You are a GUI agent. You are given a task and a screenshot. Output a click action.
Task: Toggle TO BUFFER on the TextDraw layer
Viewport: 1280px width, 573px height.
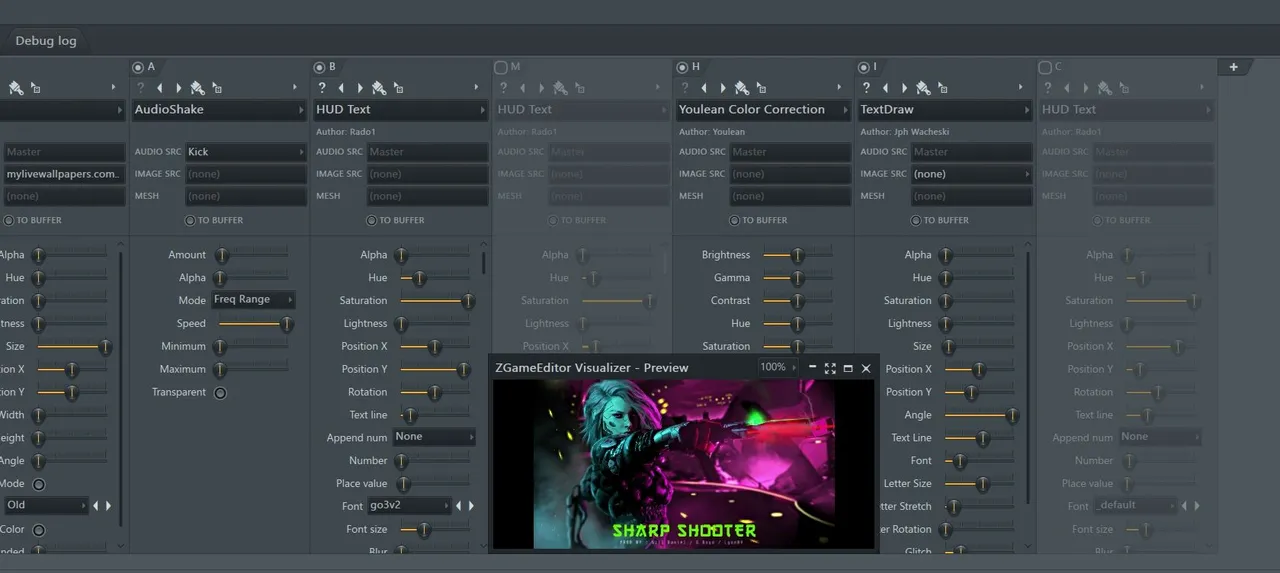pos(916,220)
